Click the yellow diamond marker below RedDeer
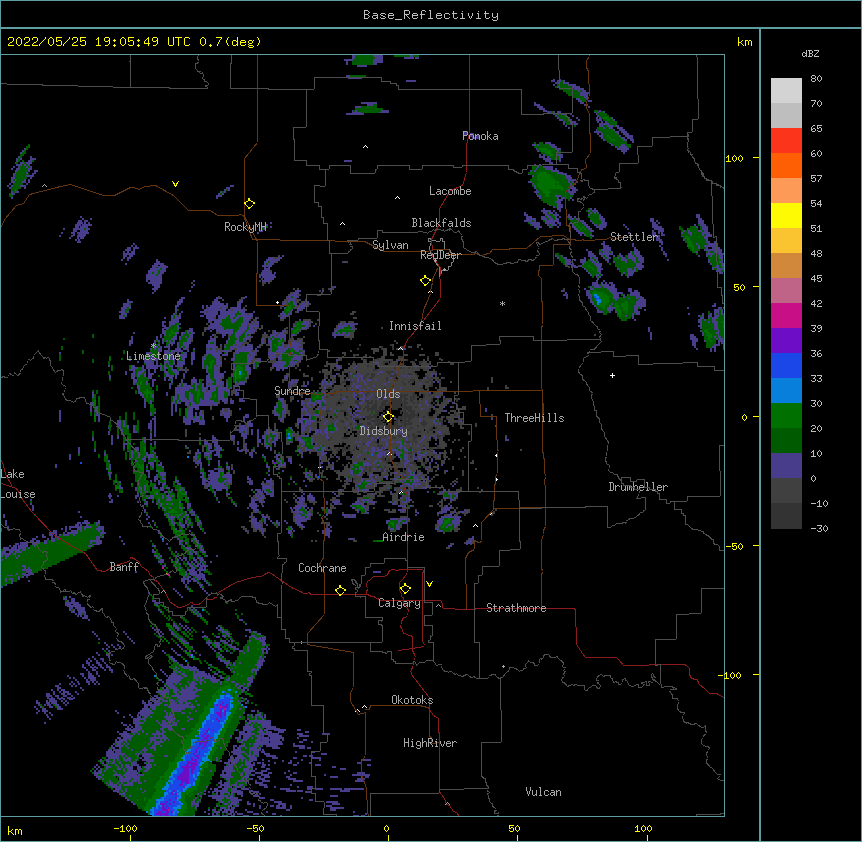The height and width of the screenshot is (842, 862). pos(426,281)
